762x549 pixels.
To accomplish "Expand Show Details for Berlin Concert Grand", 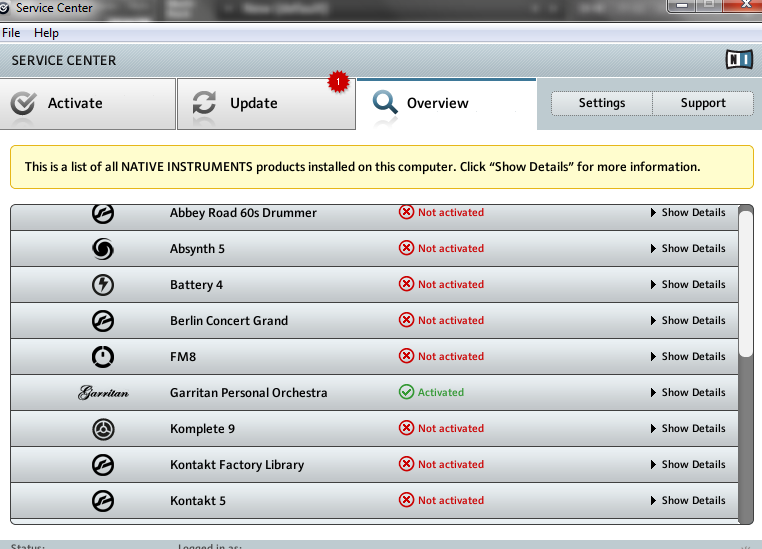I will [x=688, y=320].
